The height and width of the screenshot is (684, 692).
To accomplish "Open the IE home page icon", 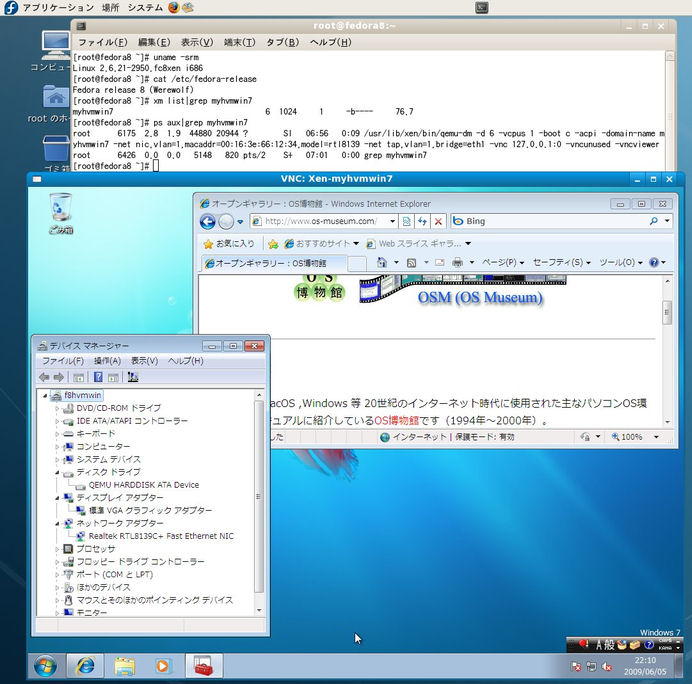I will [382, 263].
